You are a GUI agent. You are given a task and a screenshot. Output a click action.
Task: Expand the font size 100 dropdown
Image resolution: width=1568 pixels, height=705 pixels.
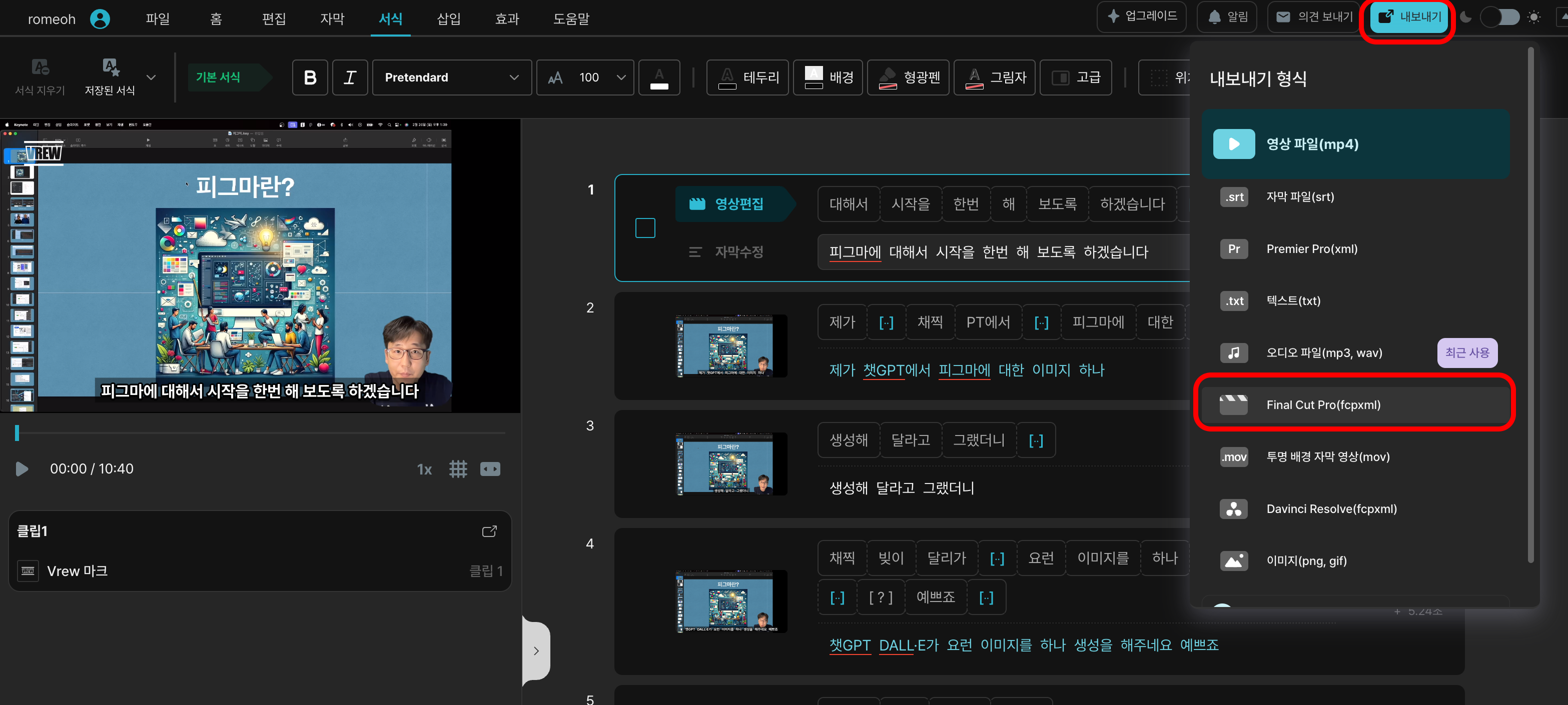pyautogui.click(x=621, y=77)
